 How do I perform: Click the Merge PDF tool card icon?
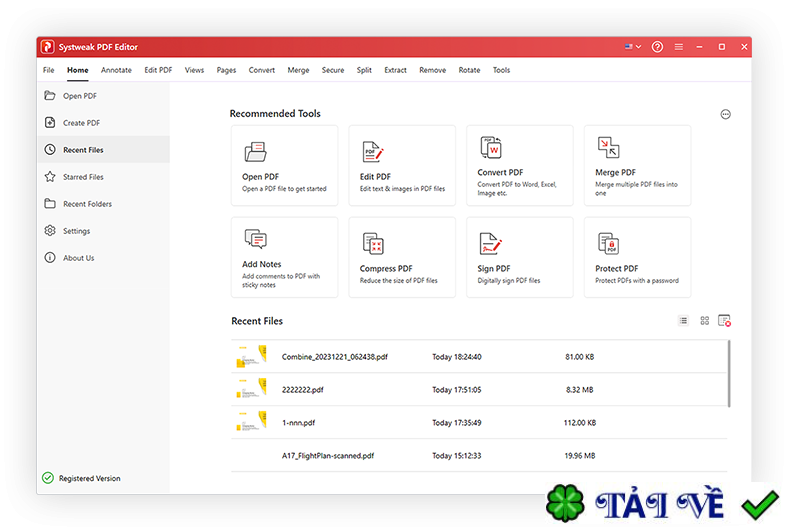pyautogui.click(x=608, y=147)
